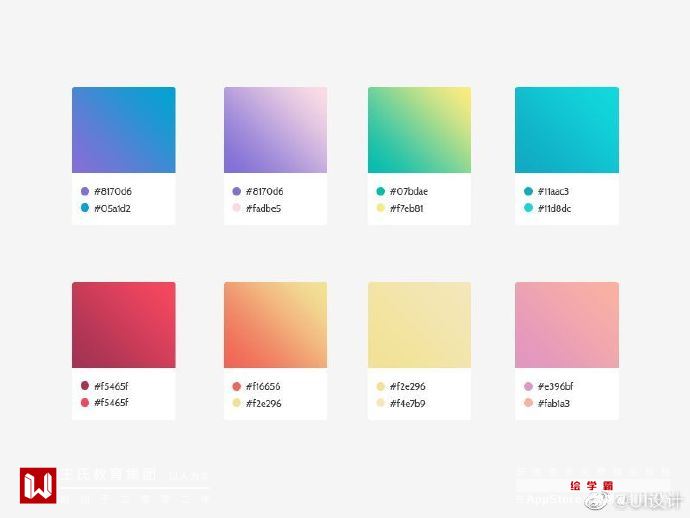This screenshot has width=690, height=518.
Task: Click the hex code #e396bf label
Action: (555, 386)
